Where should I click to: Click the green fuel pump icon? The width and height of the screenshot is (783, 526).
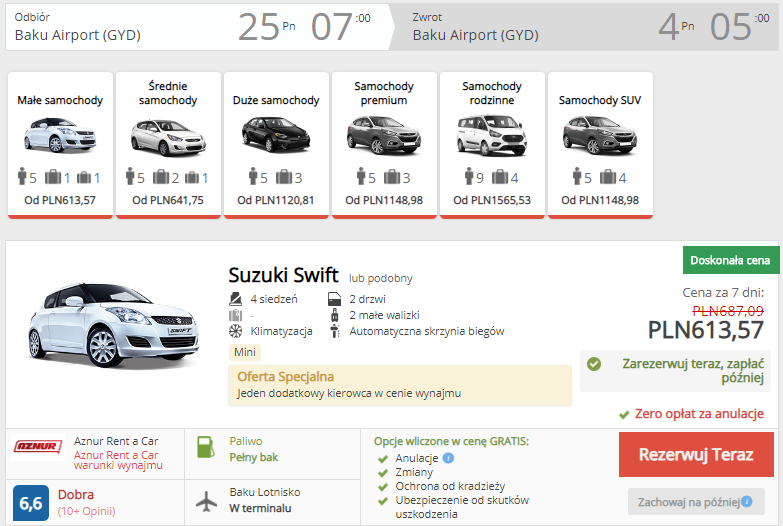pos(206,448)
